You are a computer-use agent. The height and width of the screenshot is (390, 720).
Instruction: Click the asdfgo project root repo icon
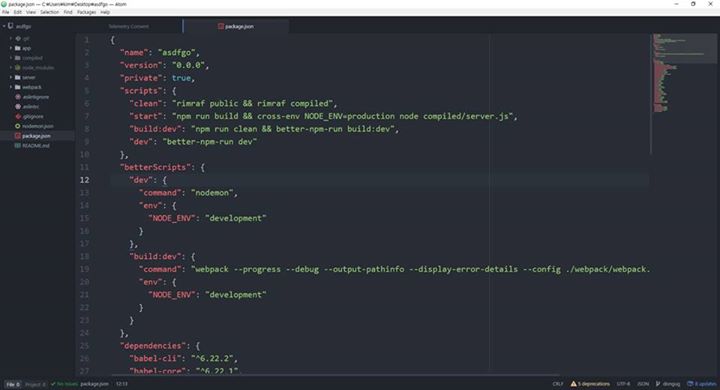click(10, 26)
